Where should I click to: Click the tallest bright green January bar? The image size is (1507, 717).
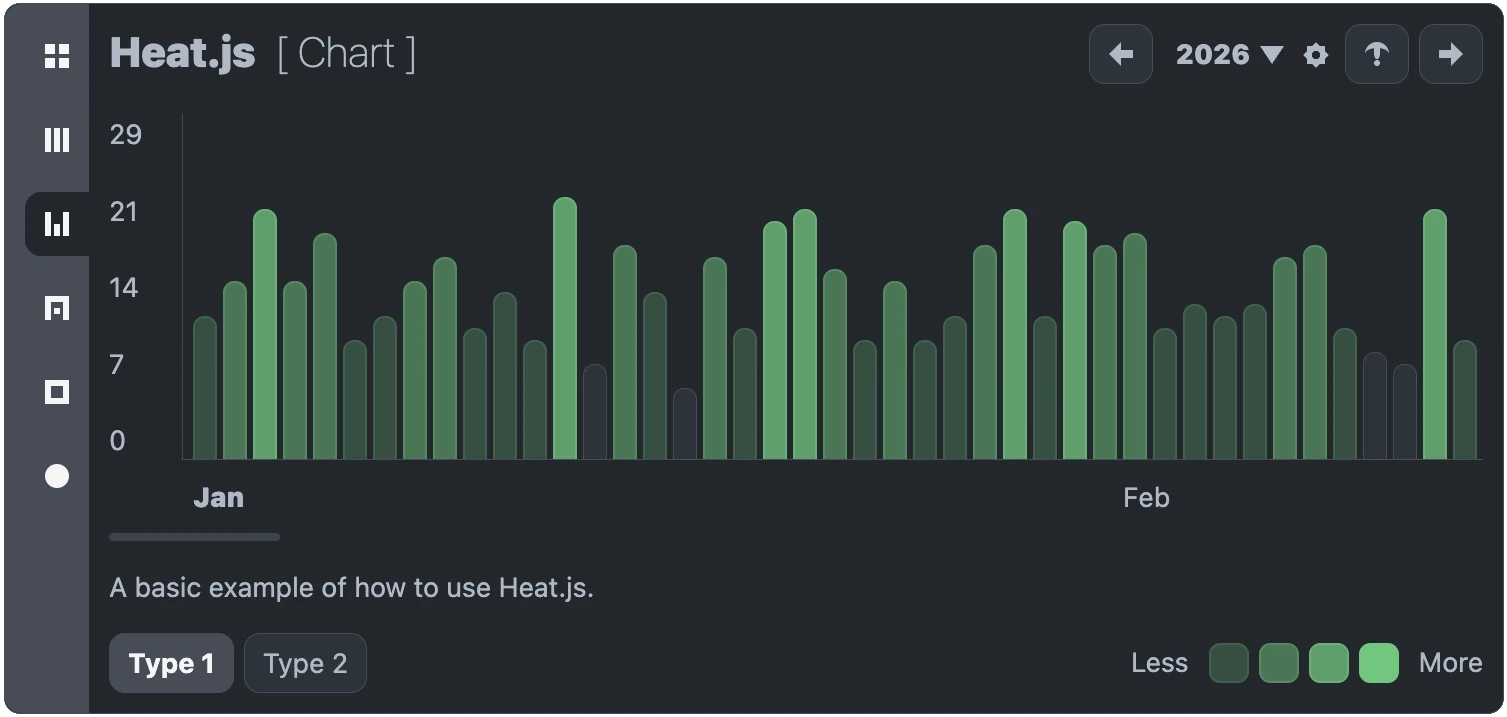pos(565,328)
